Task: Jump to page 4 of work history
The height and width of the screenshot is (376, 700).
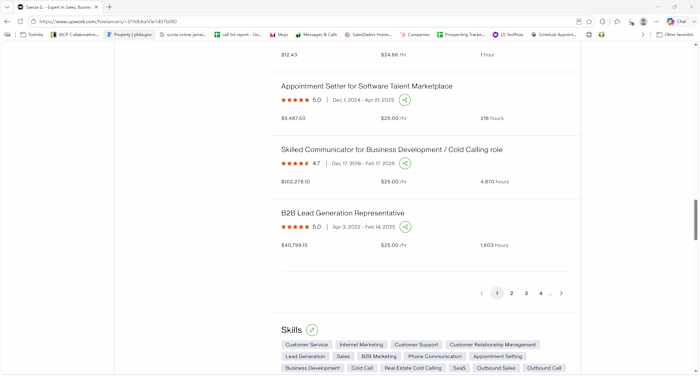Action: pyautogui.click(x=541, y=293)
